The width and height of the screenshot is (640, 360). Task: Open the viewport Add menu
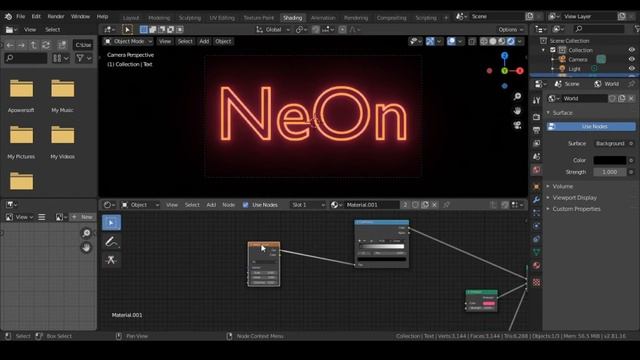[x=204, y=41]
